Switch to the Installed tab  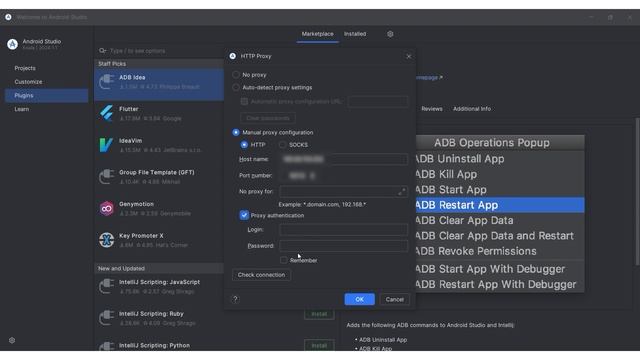click(x=355, y=34)
